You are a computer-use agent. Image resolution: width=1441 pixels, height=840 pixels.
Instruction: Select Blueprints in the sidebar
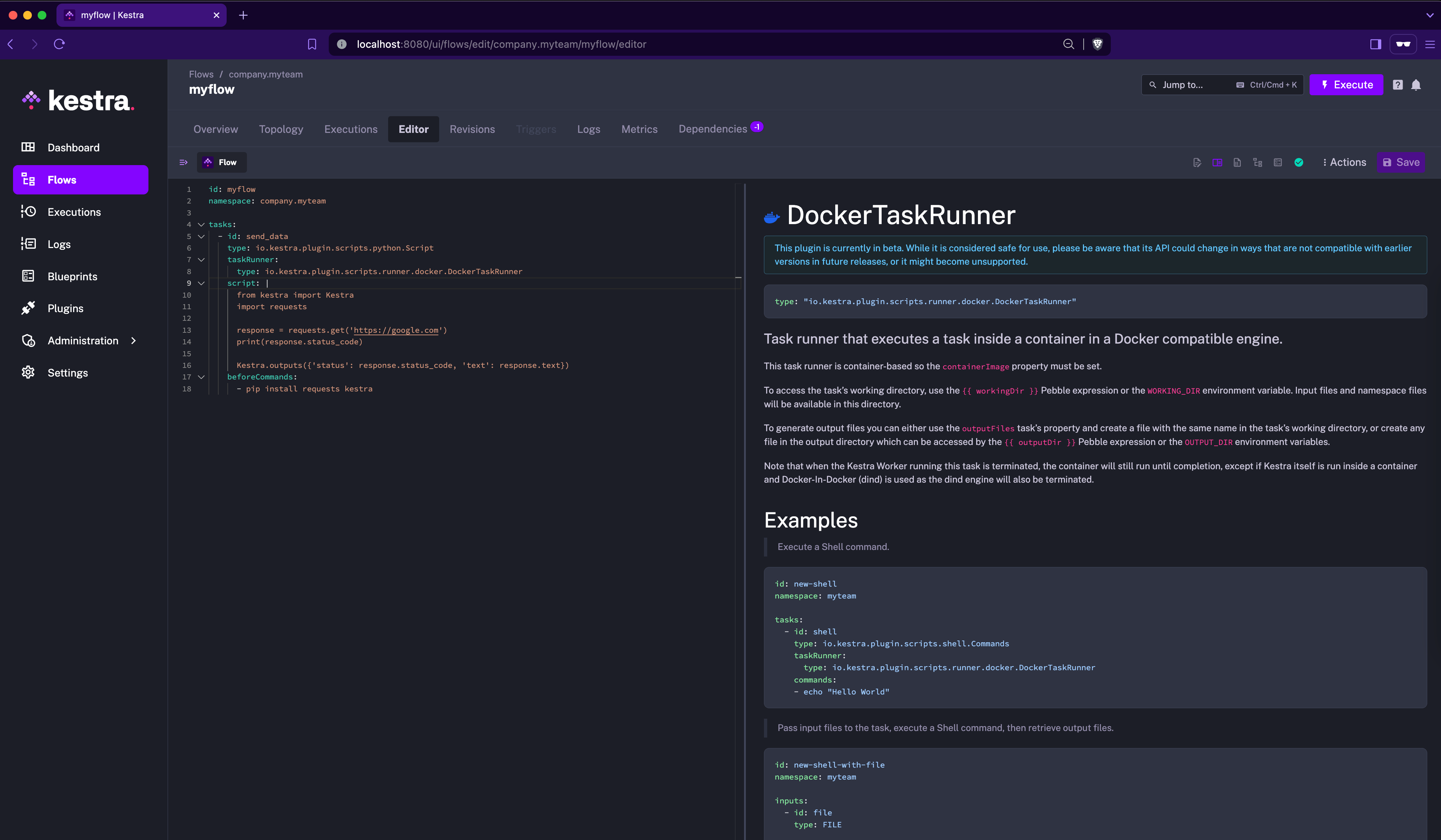(71, 276)
